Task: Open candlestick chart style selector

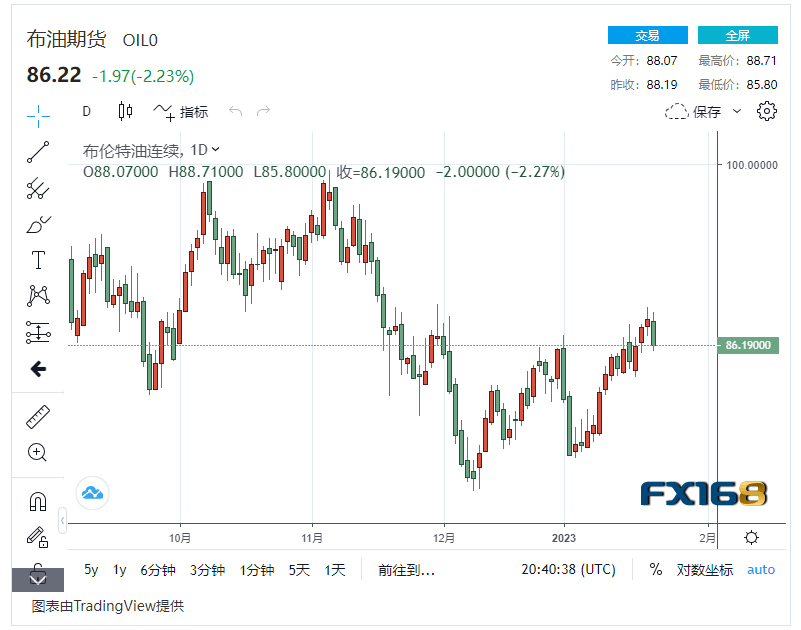Action: (x=125, y=111)
